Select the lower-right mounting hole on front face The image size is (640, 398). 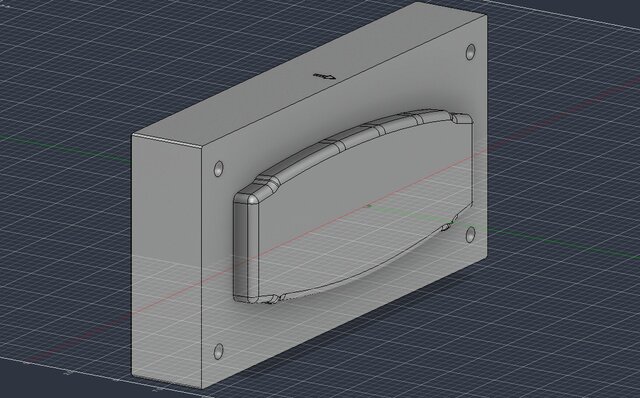[x=471, y=234]
